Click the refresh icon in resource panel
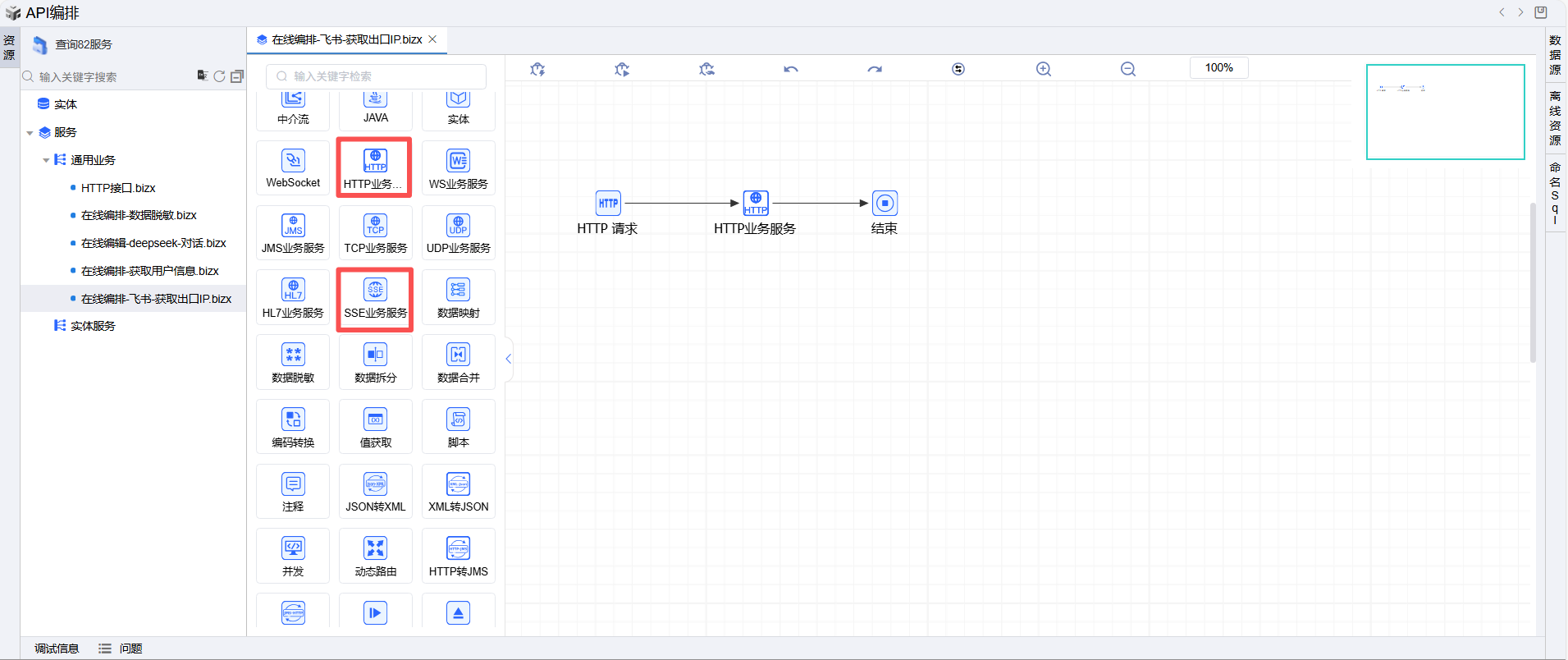This screenshot has height=660, width=1568. pyautogui.click(x=219, y=76)
